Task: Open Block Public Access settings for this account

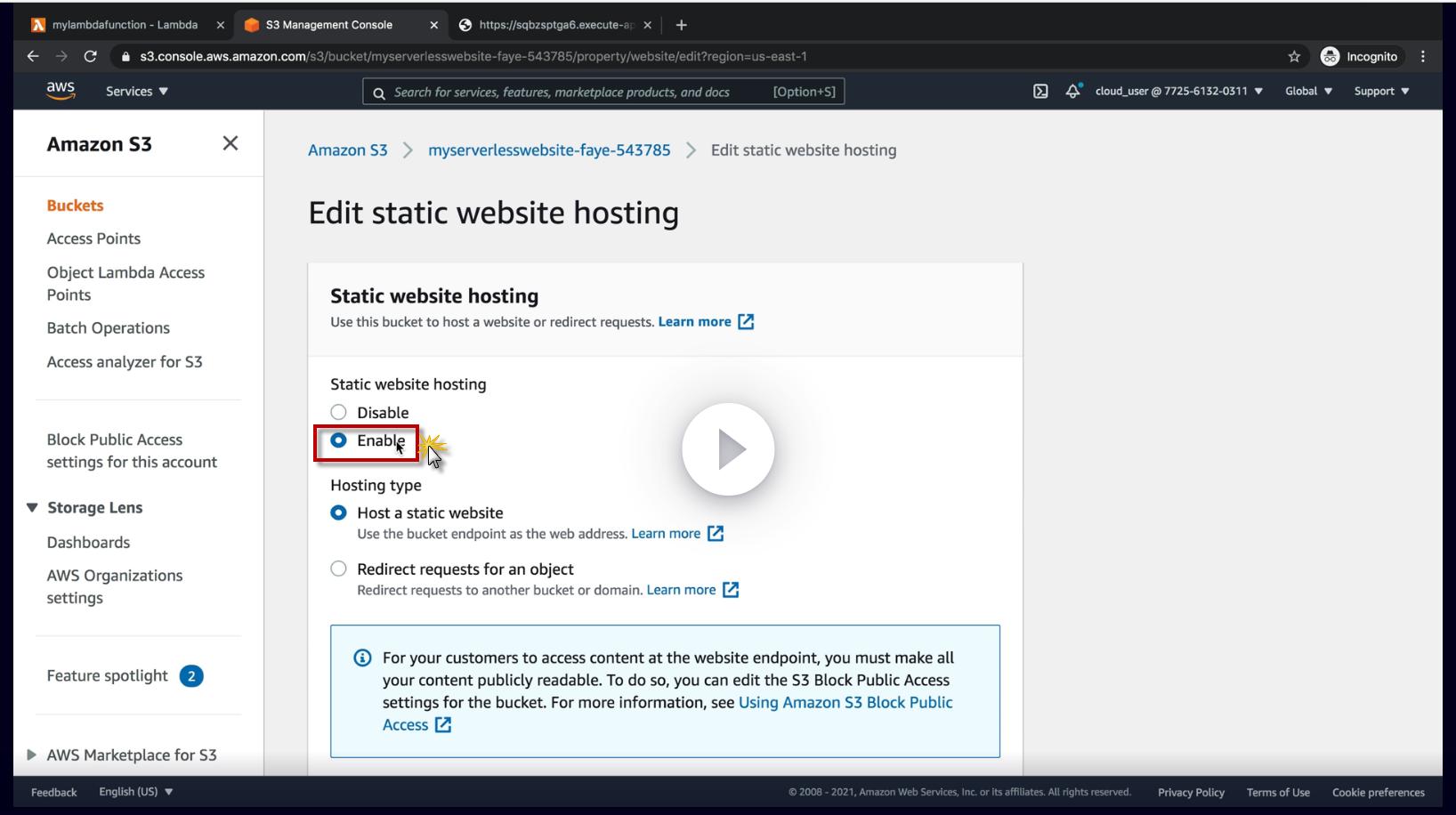Action: click(132, 450)
